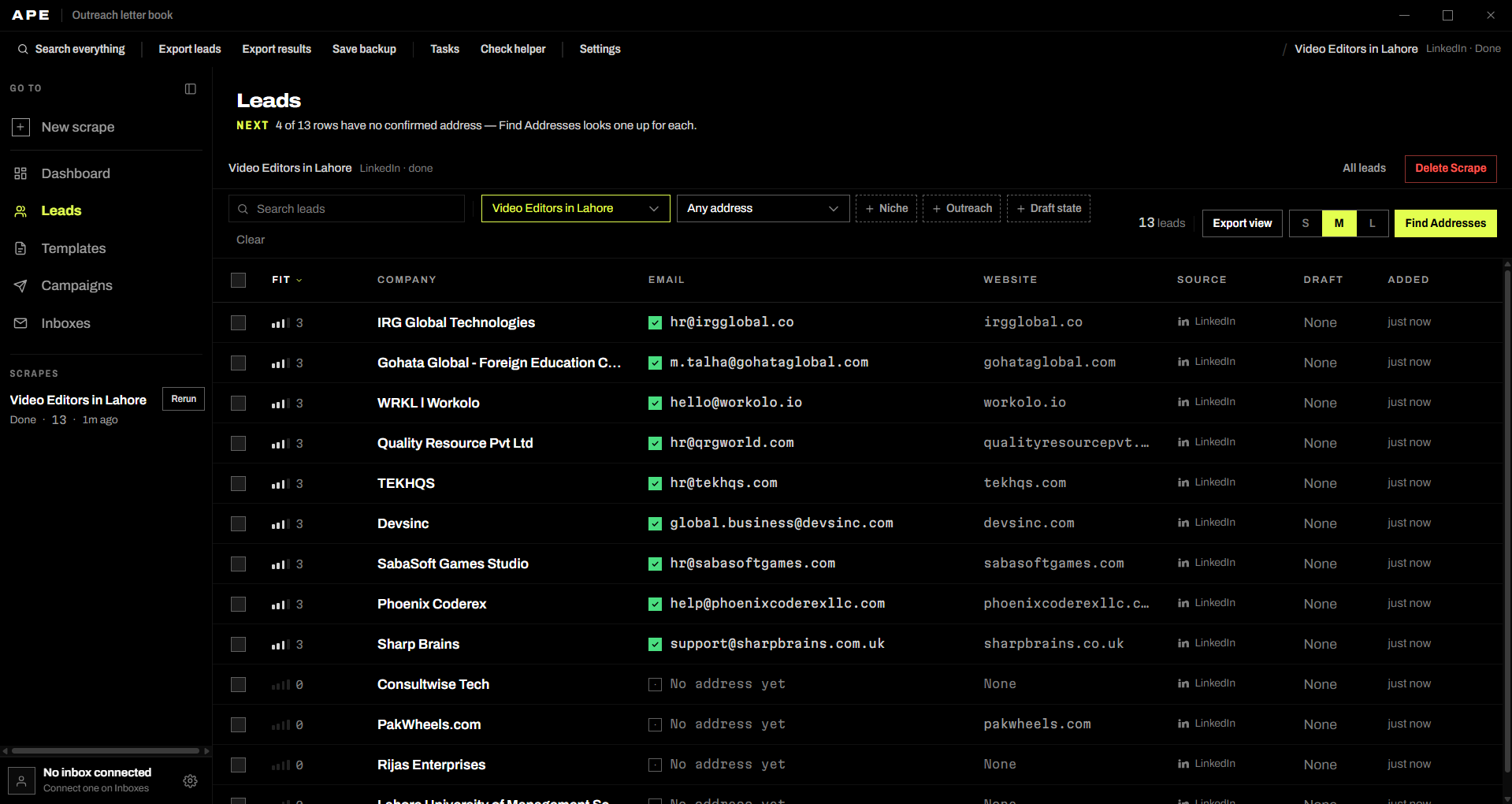Image resolution: width=1512 pixels, height=804 pixels.
Task: Click the plus icon beside New scrape
Action: coord(21,127)
